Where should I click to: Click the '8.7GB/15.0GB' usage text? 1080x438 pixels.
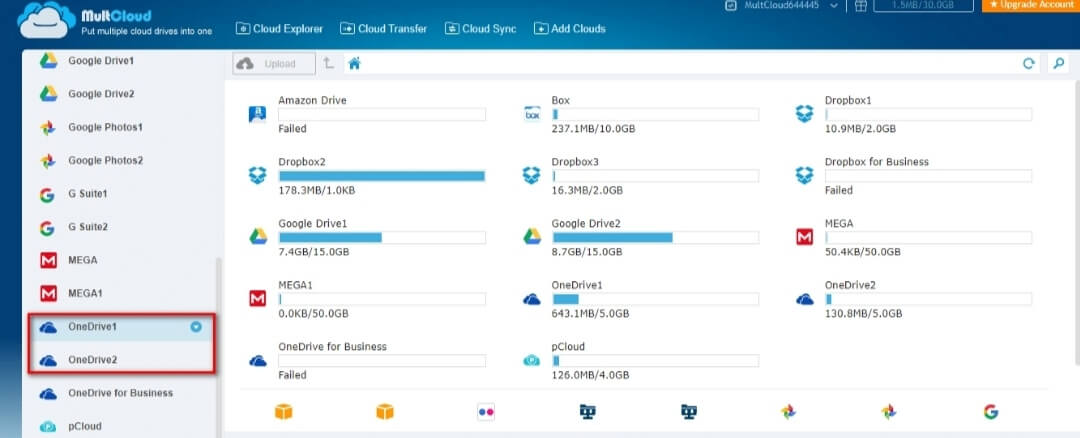[x=587, y=252]
